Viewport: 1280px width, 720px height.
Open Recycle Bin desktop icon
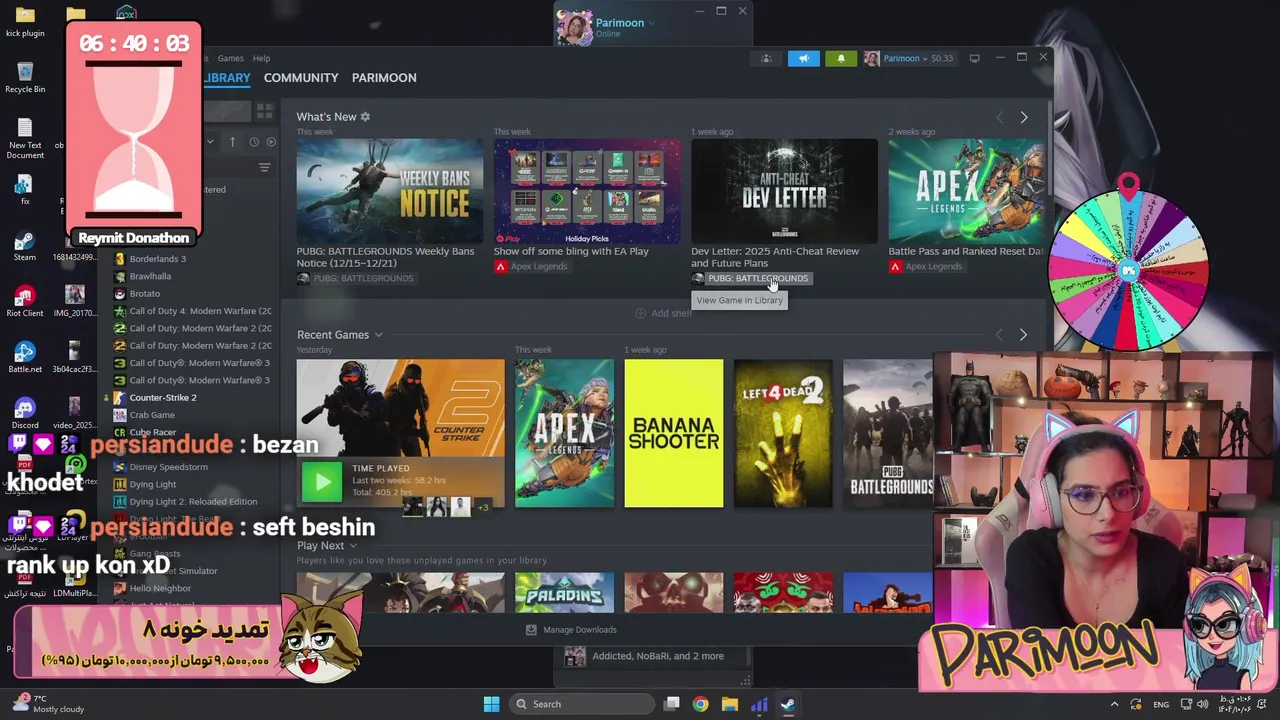[25, 78]
